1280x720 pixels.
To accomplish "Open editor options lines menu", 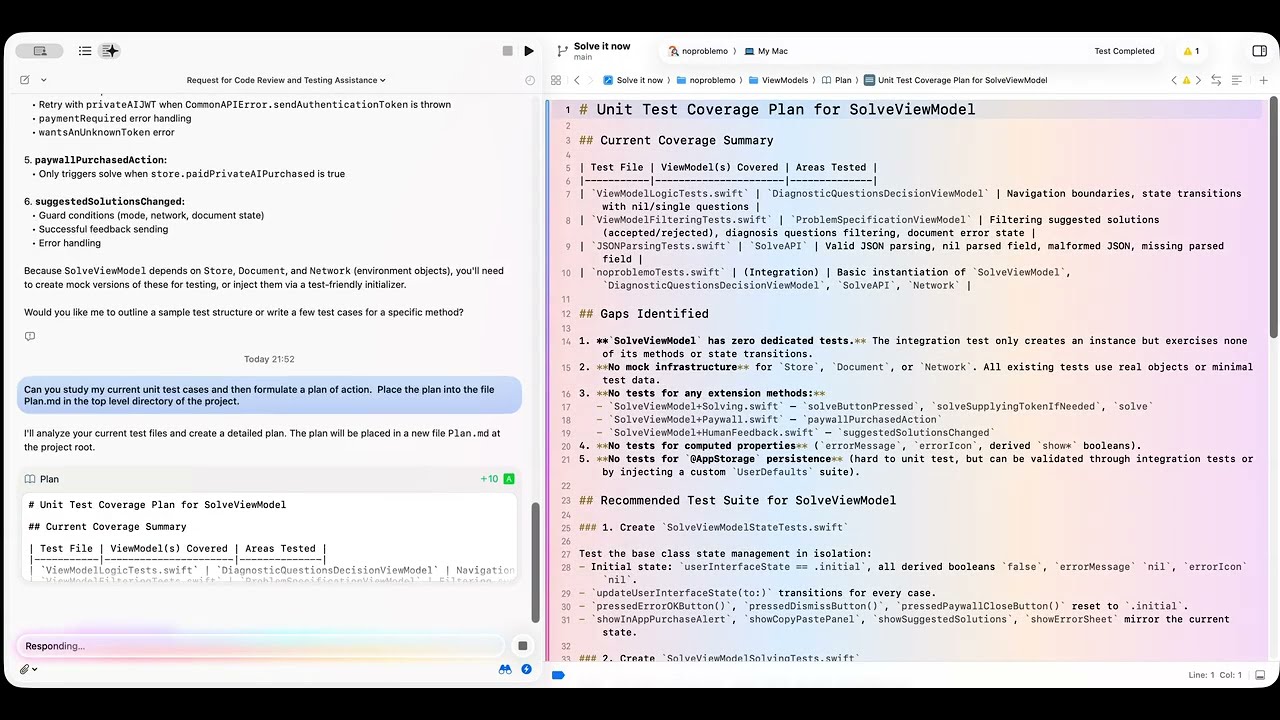I will [1237, 80].
